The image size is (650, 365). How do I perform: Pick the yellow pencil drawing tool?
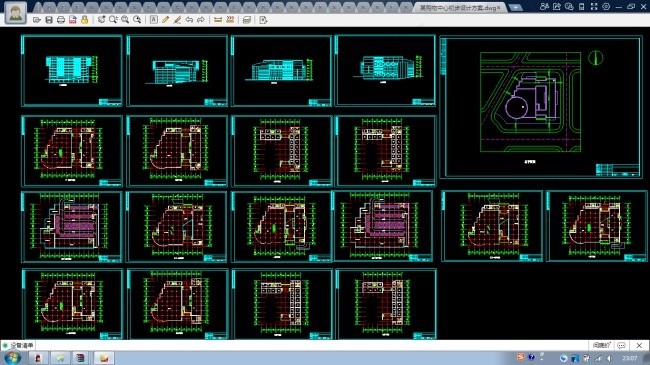(165, 20)
